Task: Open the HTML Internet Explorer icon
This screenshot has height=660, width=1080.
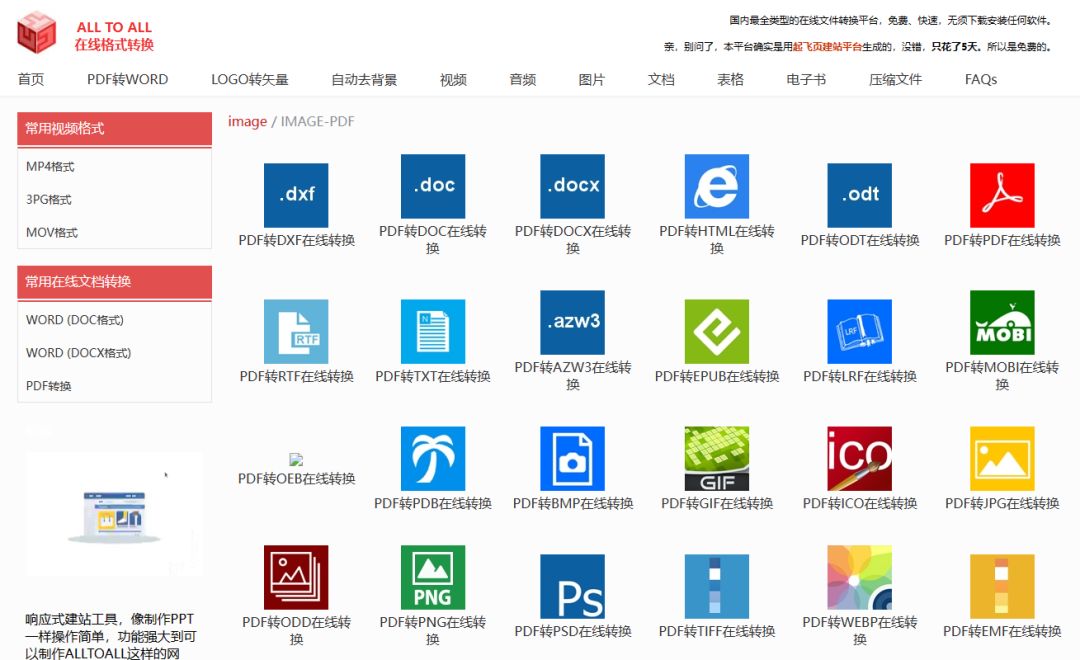Action: tap(717, 186)
